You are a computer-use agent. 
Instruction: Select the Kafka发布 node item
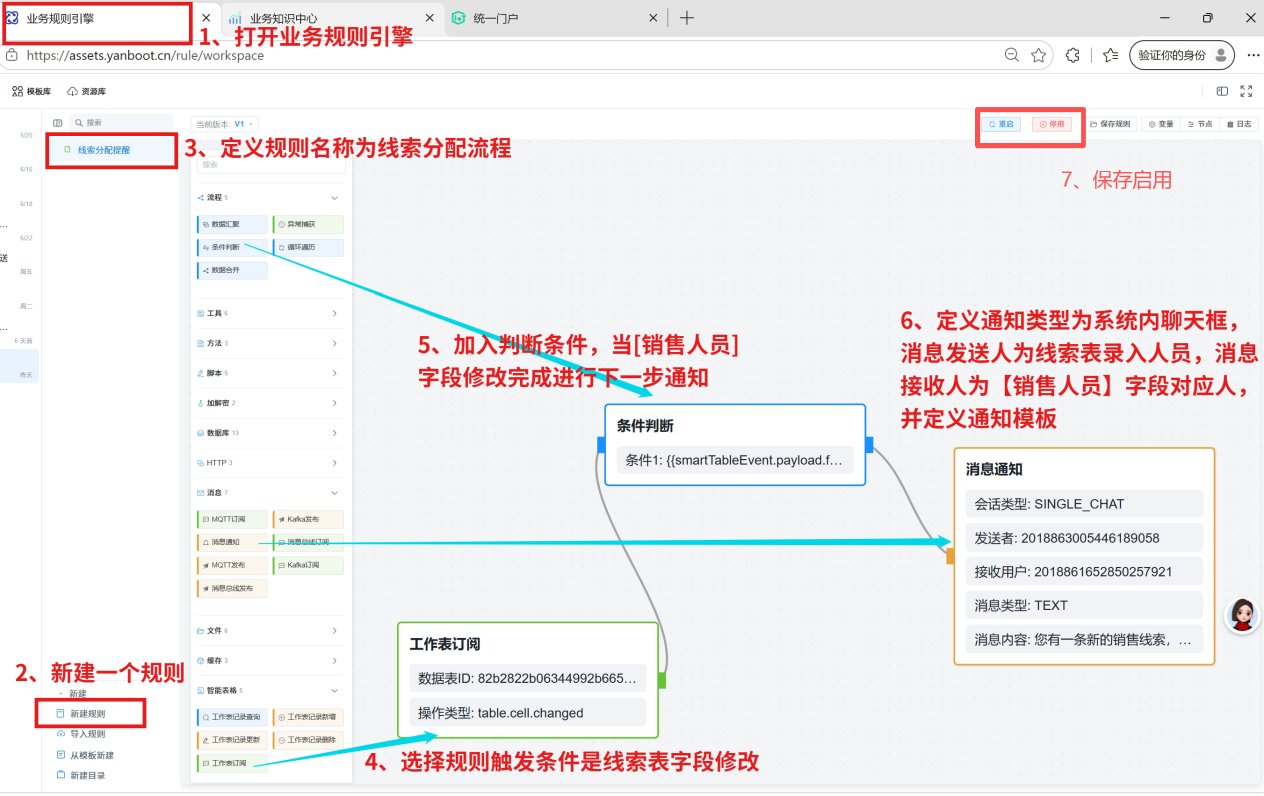pos(308,519)
